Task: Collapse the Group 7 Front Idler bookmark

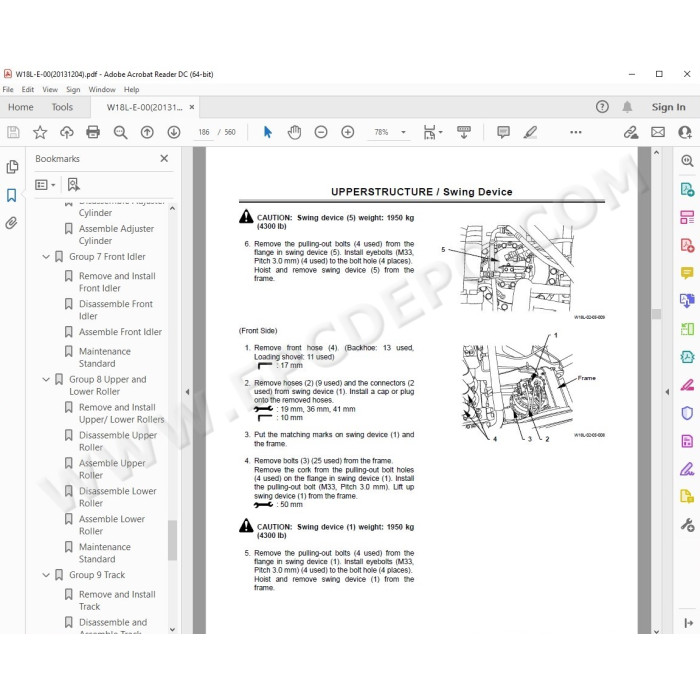Action: pos(46,257)
